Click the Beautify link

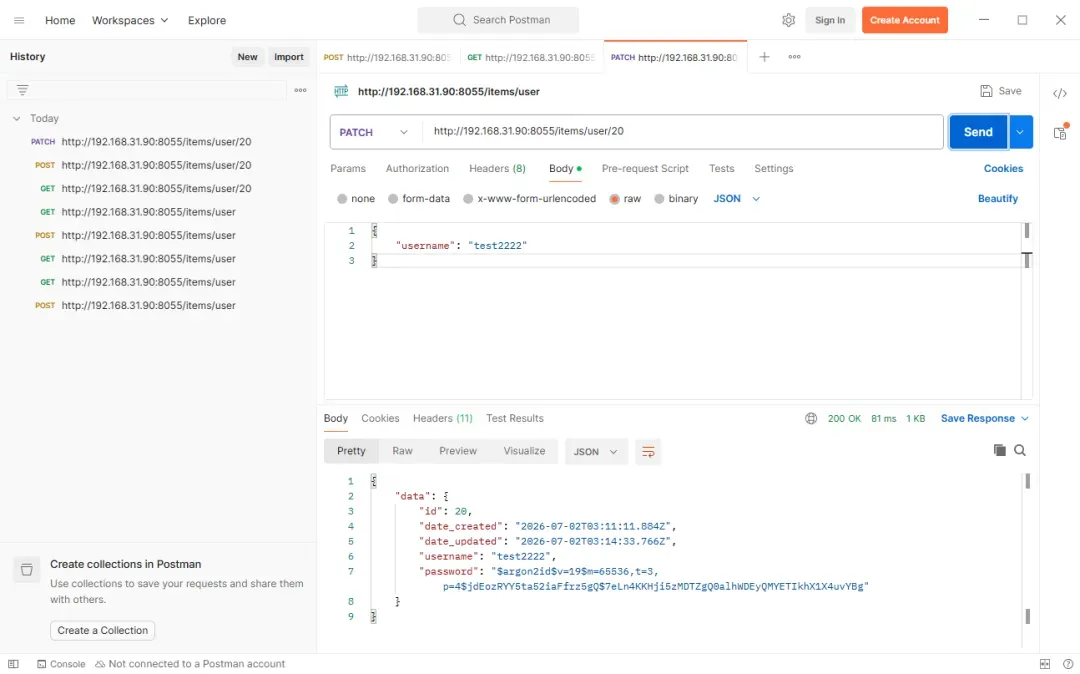click(997, 199)
